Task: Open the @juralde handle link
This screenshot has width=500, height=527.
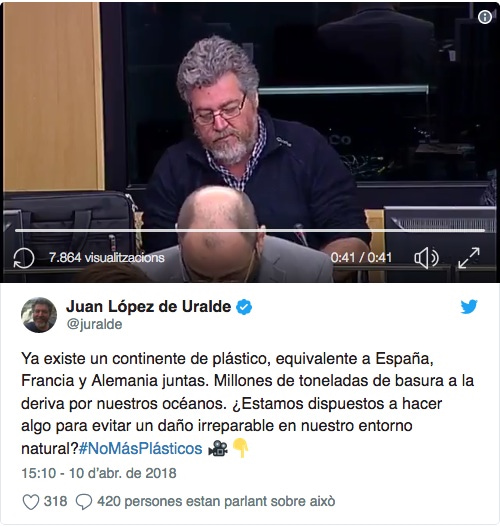Action: coord(94,324)
